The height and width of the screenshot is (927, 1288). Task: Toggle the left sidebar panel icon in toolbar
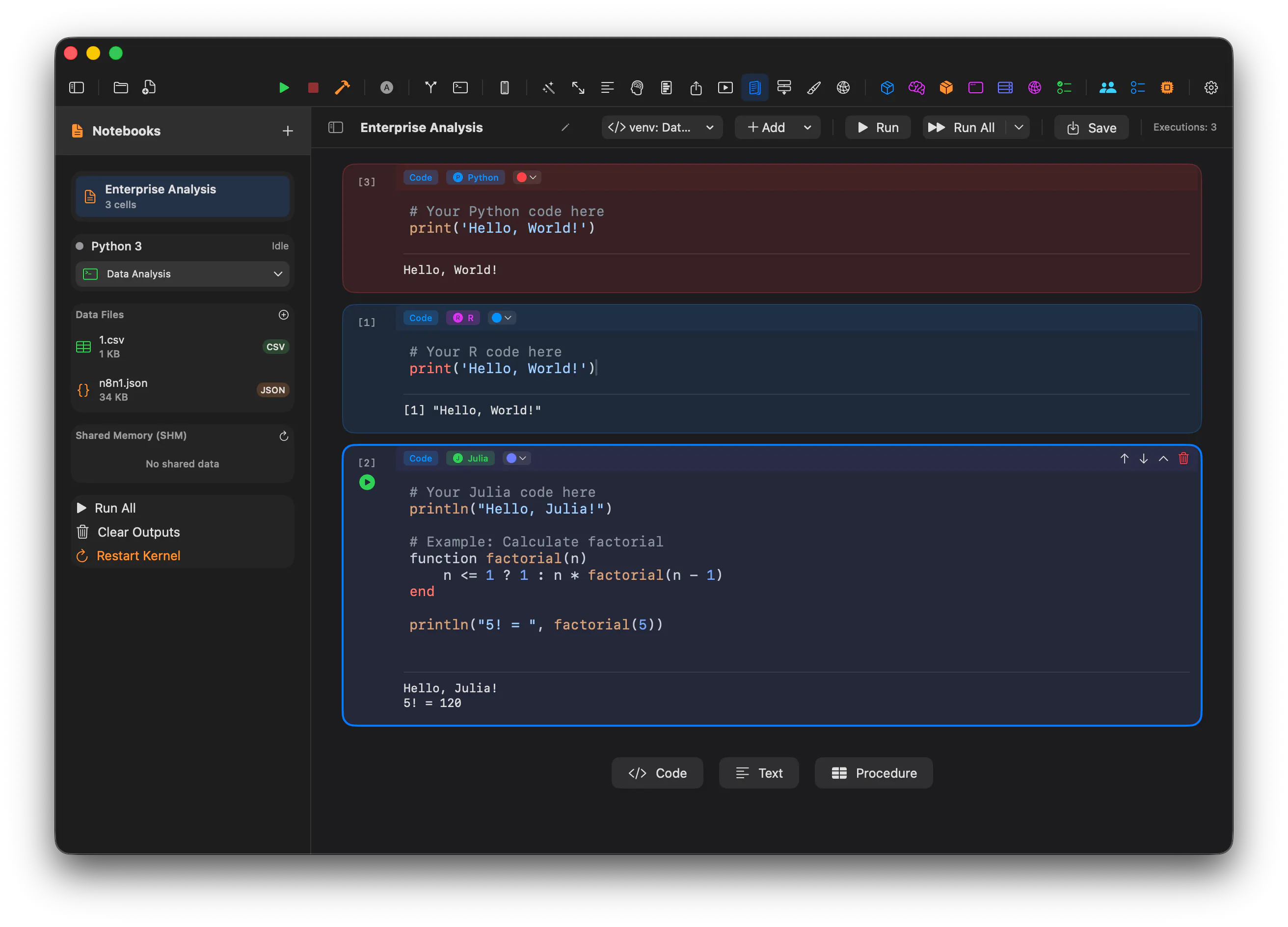(77, 87)
